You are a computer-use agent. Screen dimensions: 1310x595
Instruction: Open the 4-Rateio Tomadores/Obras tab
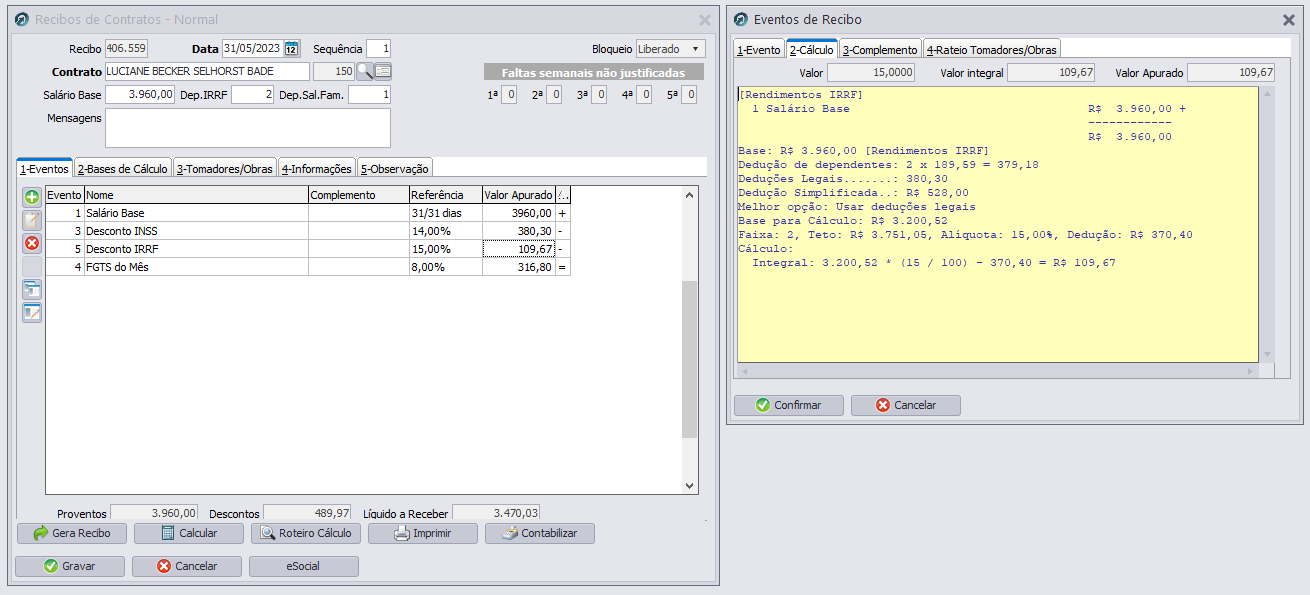[991, 49]
